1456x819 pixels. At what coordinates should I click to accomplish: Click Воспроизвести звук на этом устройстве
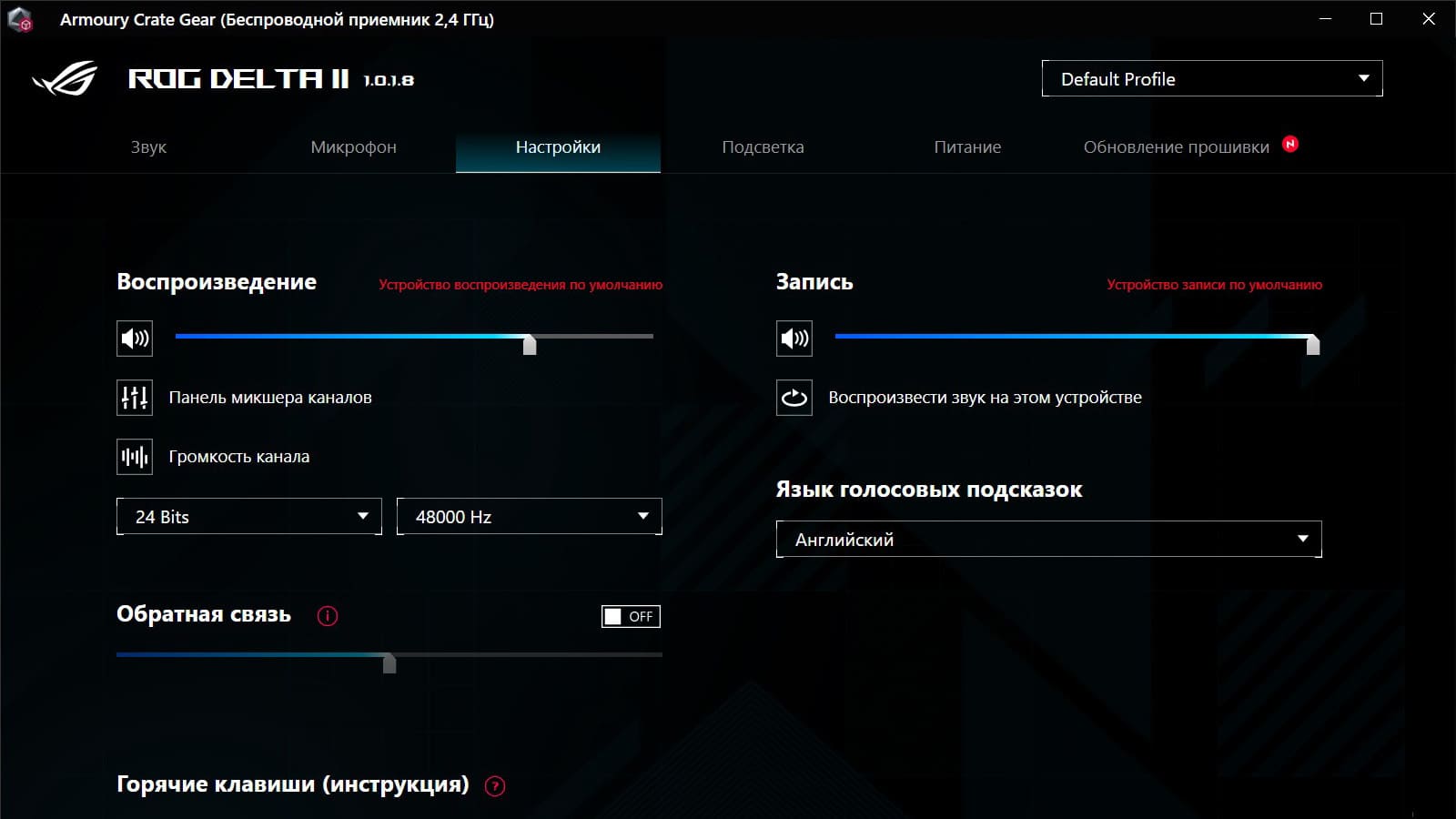(985, 398)
